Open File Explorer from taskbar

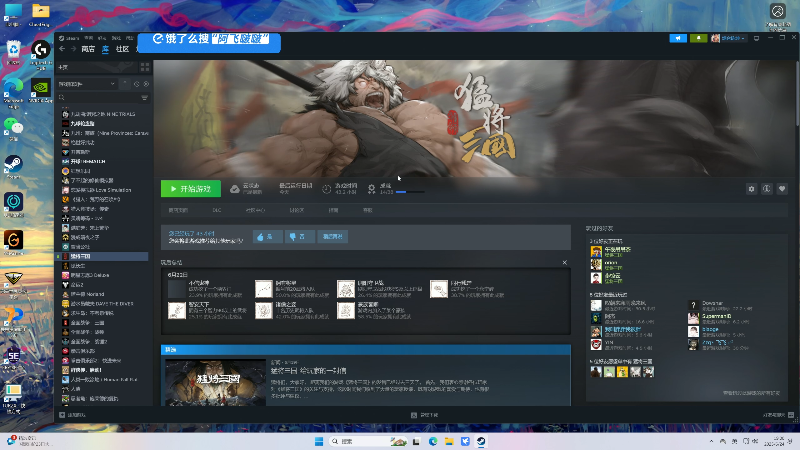pyautogui.click(x=449, y=441)
